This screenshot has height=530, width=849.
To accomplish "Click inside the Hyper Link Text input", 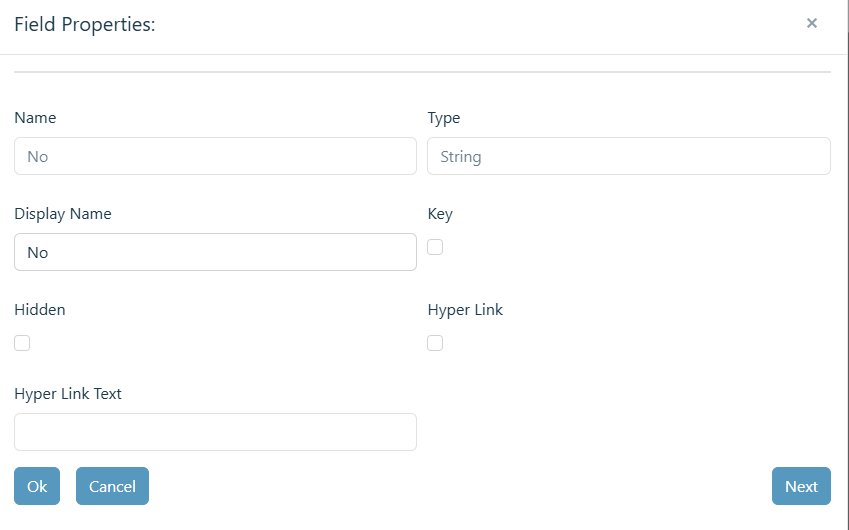I will pyautogui.click(x=215, y=432).
